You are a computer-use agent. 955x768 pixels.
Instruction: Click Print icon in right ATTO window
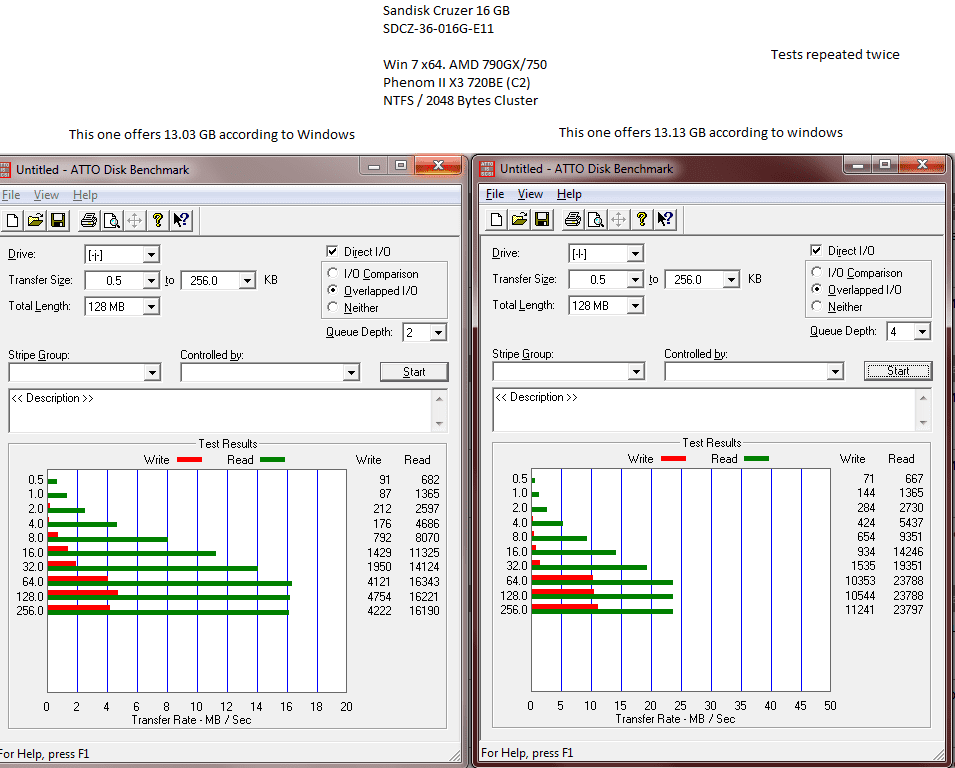coord(573,219)
